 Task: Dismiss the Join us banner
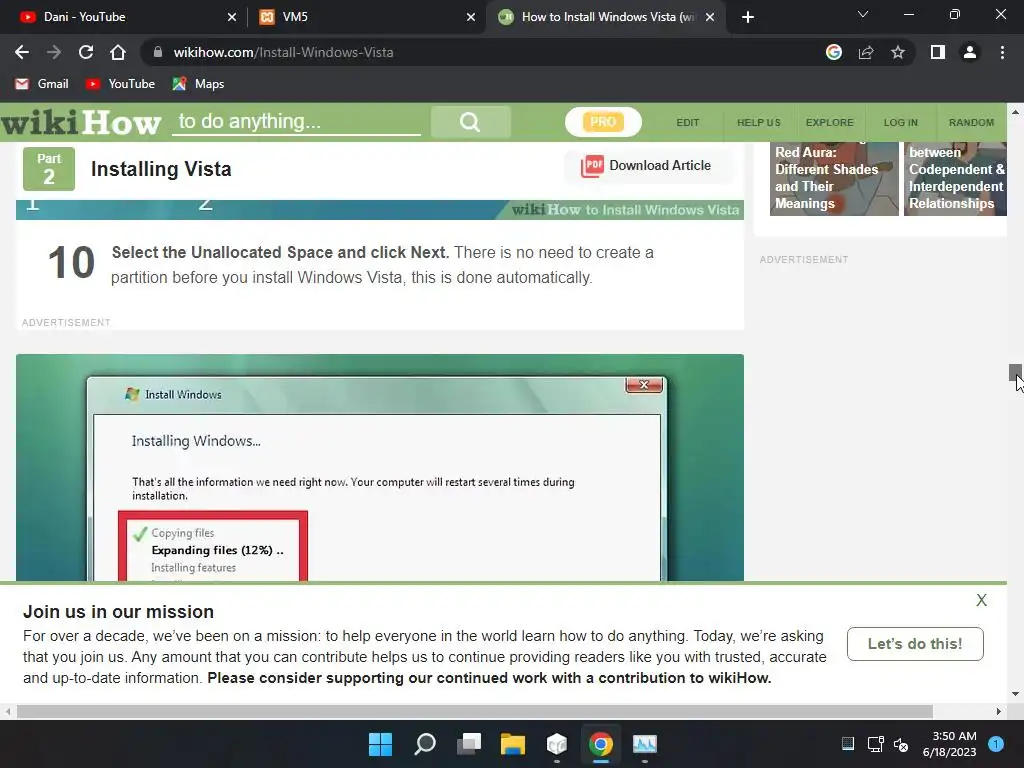pos(982,600)
